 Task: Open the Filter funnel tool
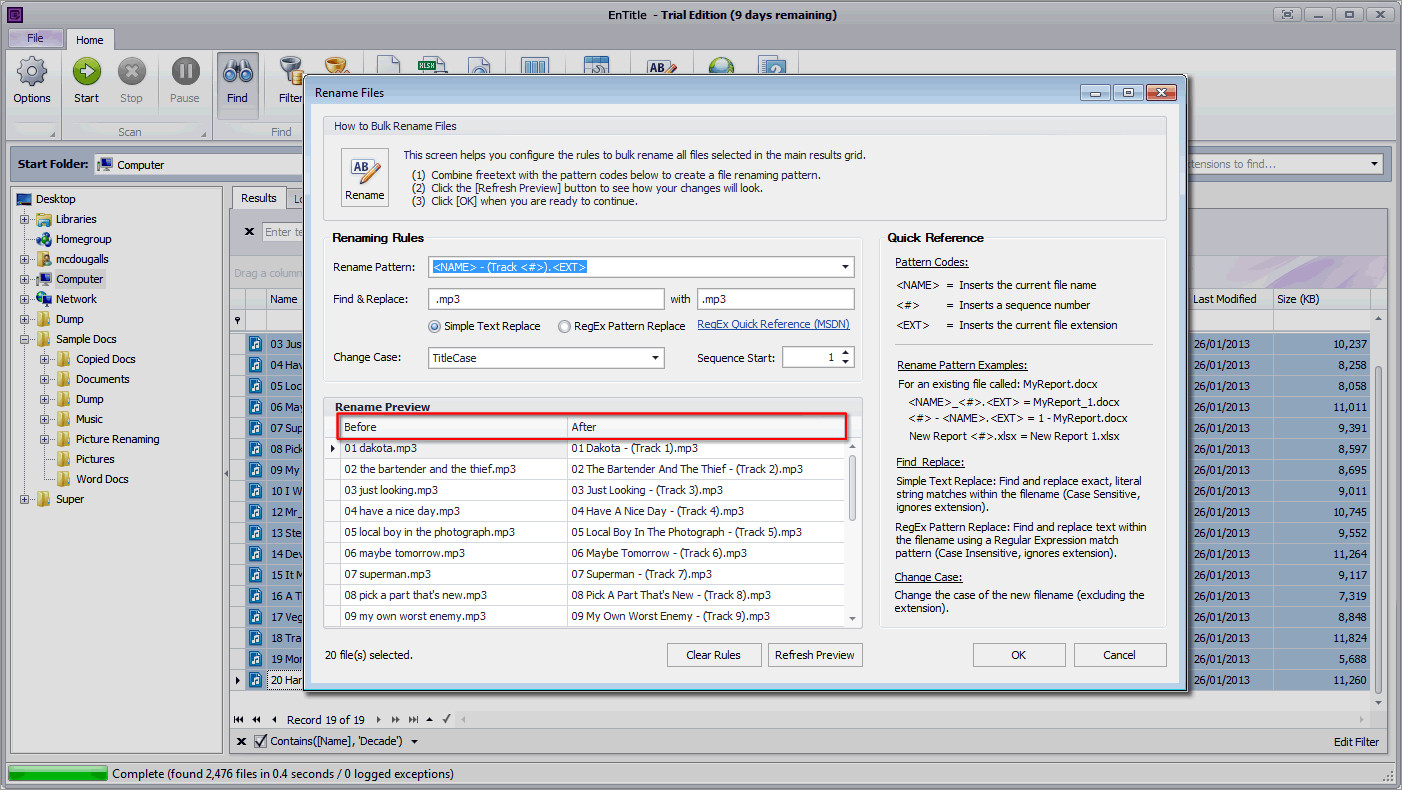coord(291,81)
